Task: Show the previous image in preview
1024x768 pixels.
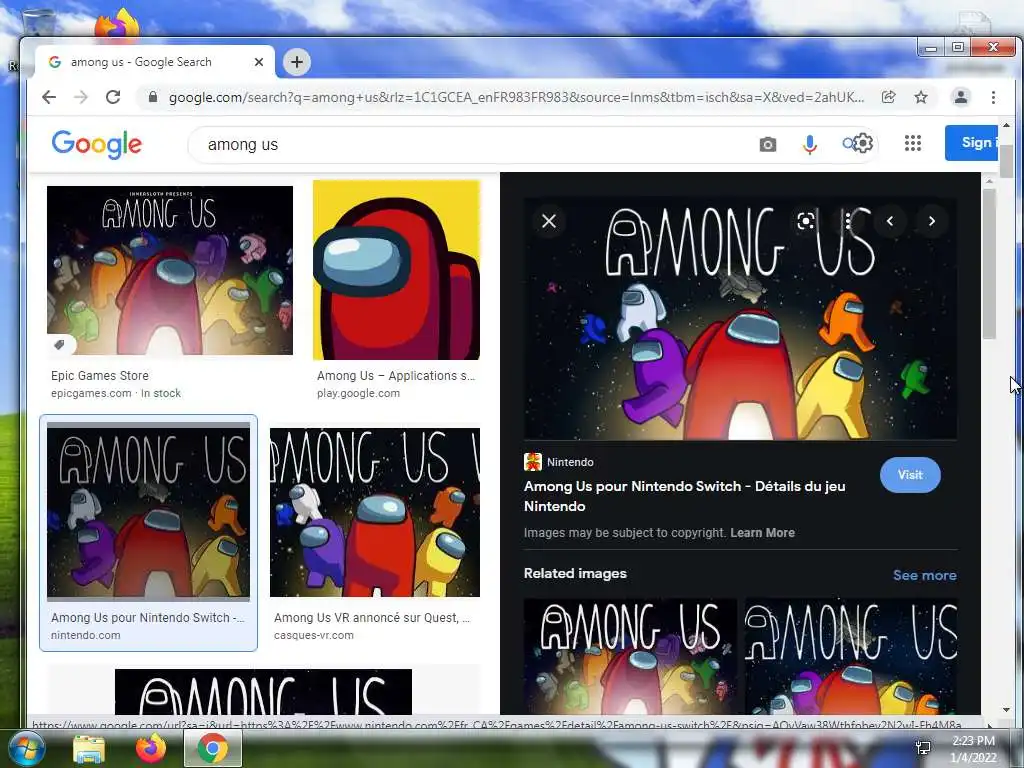Action: coord(889,221)
